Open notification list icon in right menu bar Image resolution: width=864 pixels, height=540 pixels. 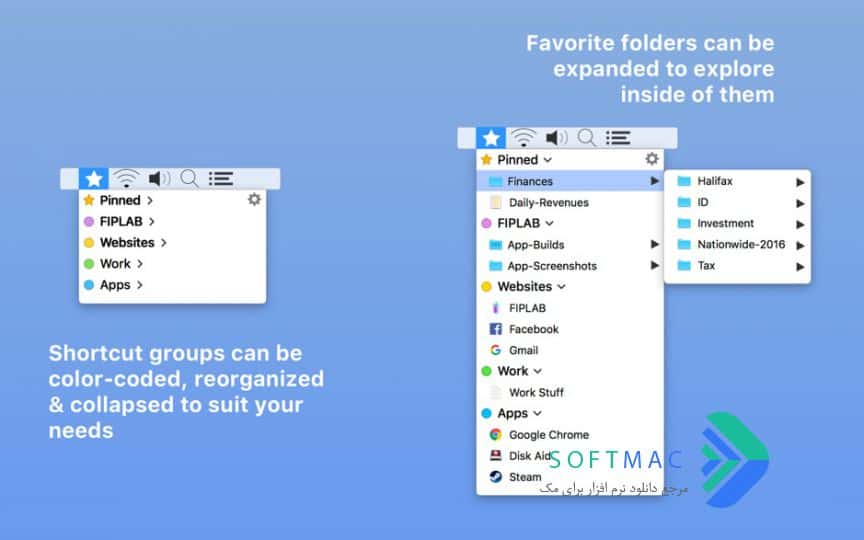(618, 138)
